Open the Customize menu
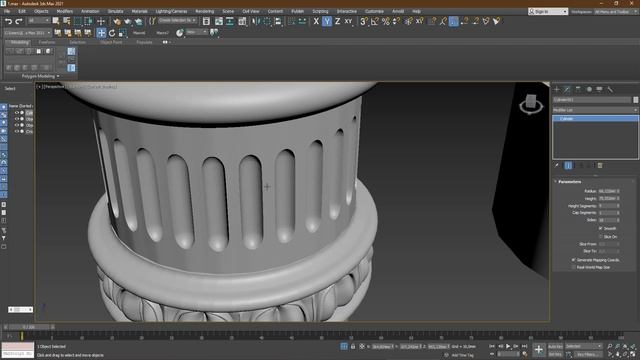Screen dimensions: 640x360 374,11
